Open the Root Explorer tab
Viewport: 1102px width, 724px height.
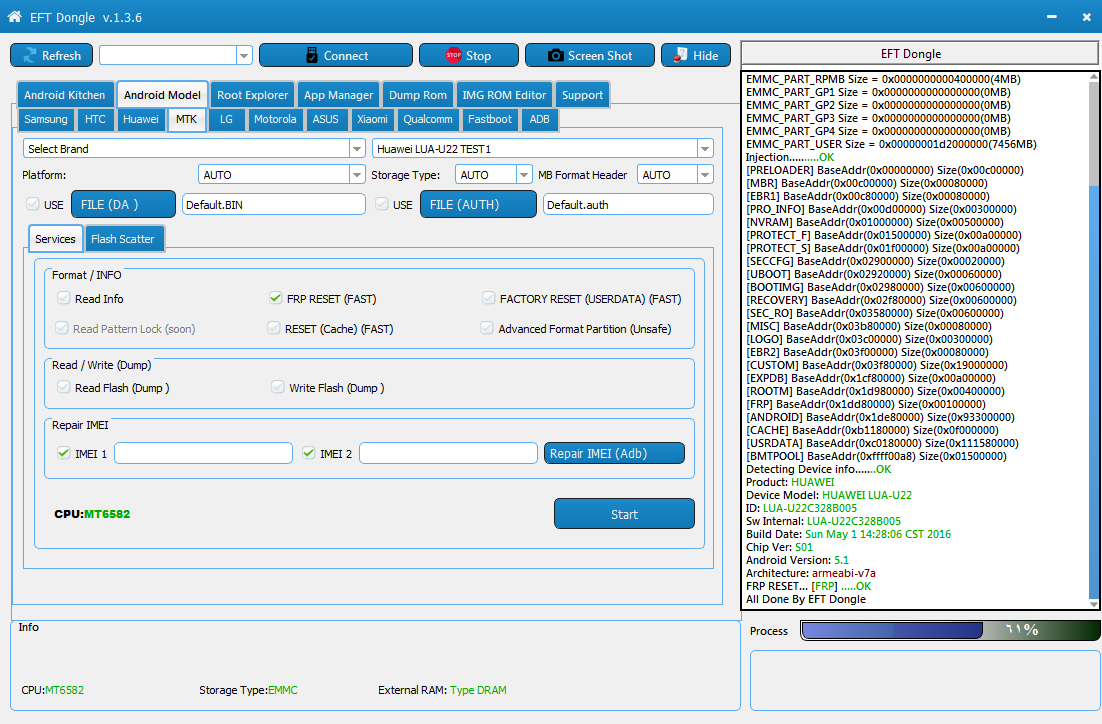click(x=252, y=95)
